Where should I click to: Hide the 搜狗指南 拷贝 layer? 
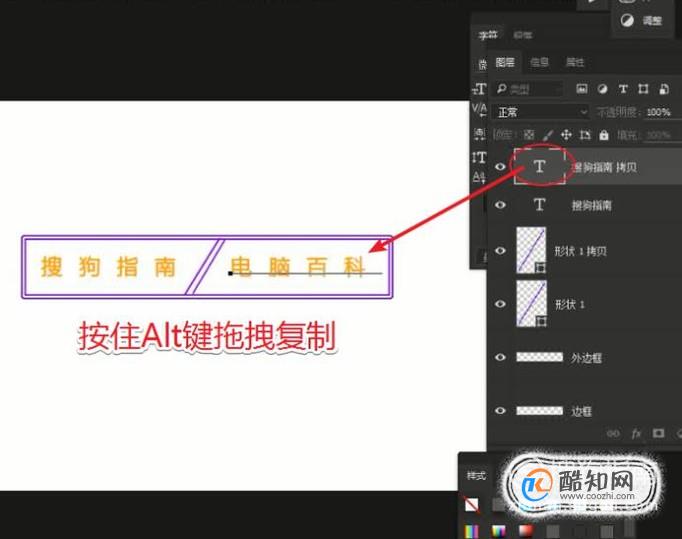click(x=500, y=167)
